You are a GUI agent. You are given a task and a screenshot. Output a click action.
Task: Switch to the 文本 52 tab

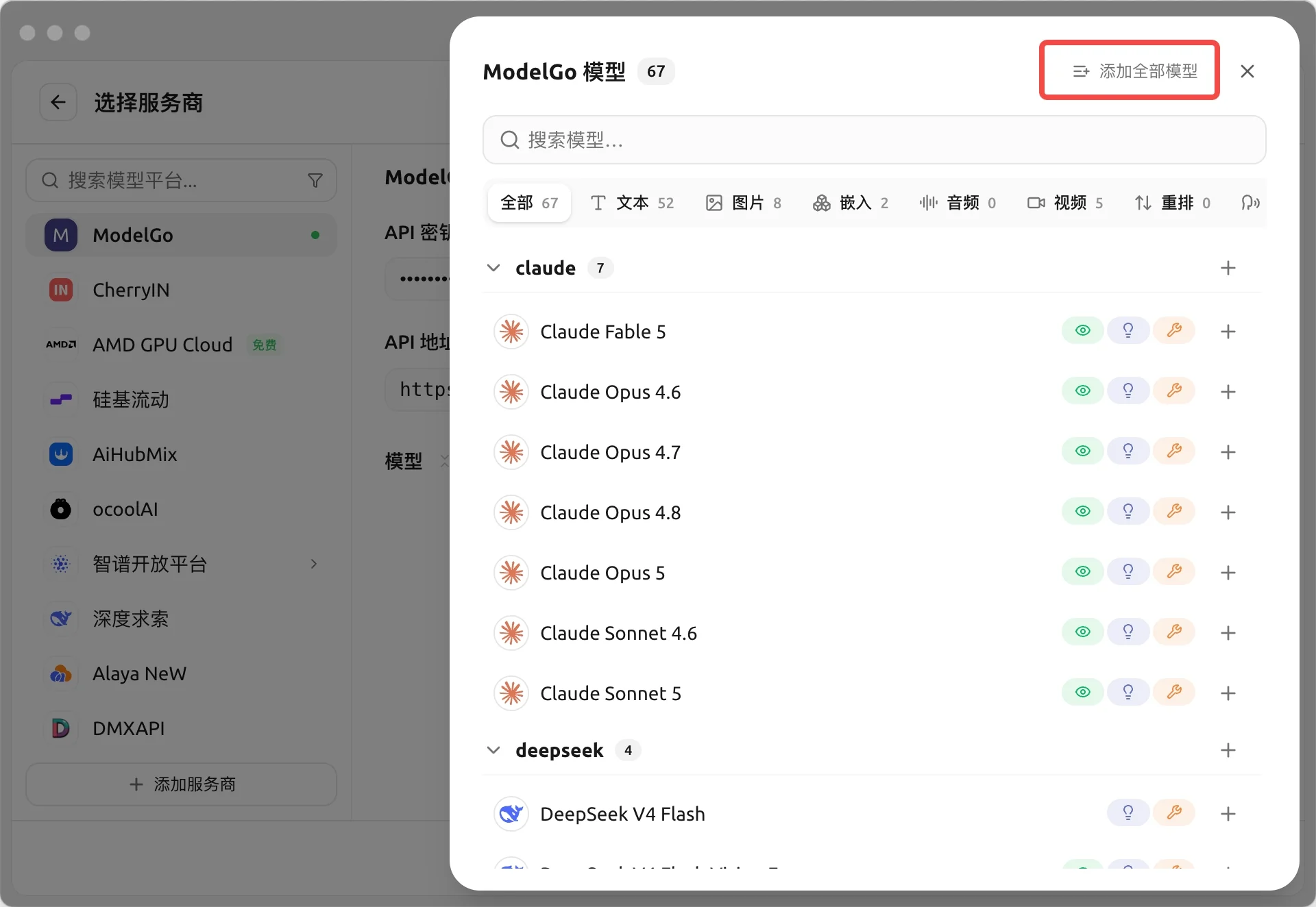633,203
